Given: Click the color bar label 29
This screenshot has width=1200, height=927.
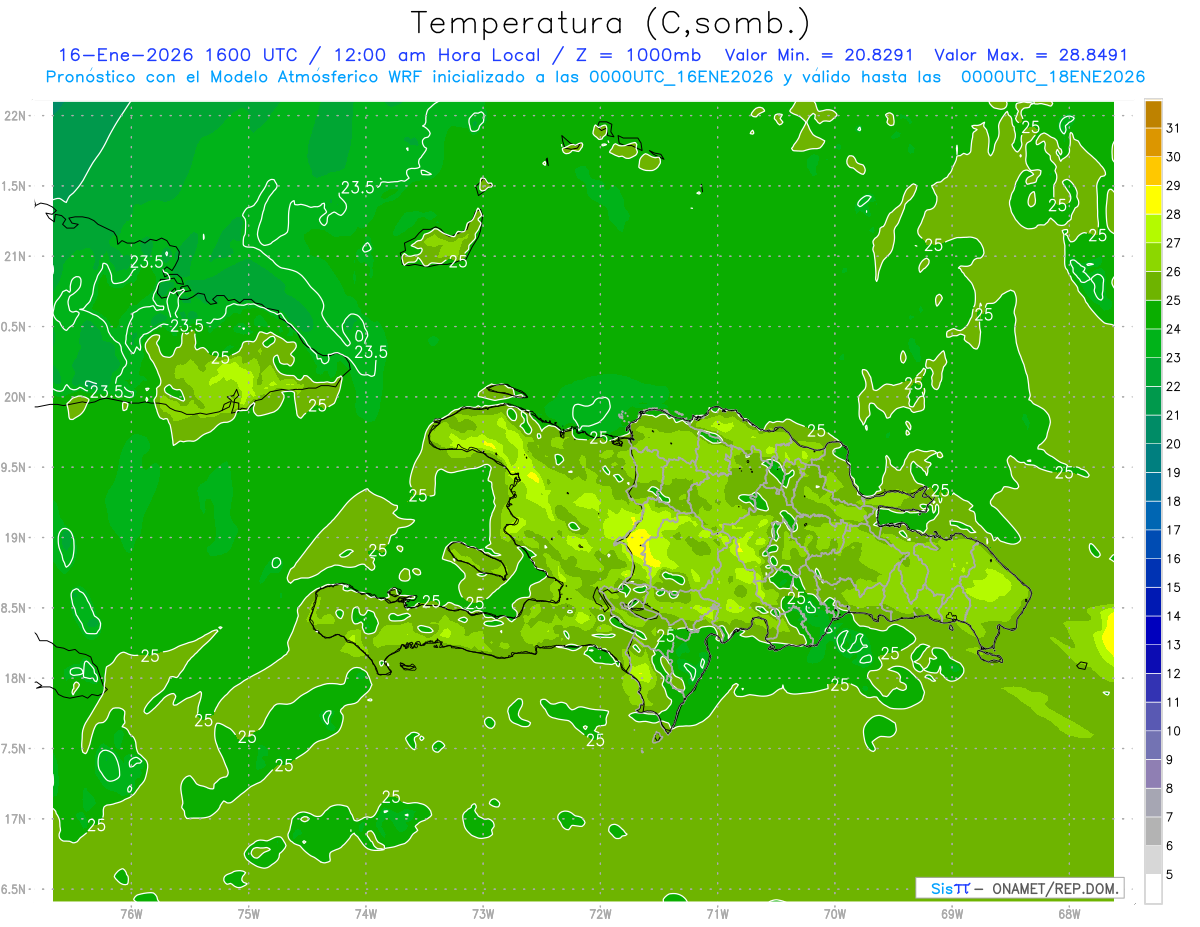Looking at the screenshot, I should pyautogui.click(x=1174, y=185).
